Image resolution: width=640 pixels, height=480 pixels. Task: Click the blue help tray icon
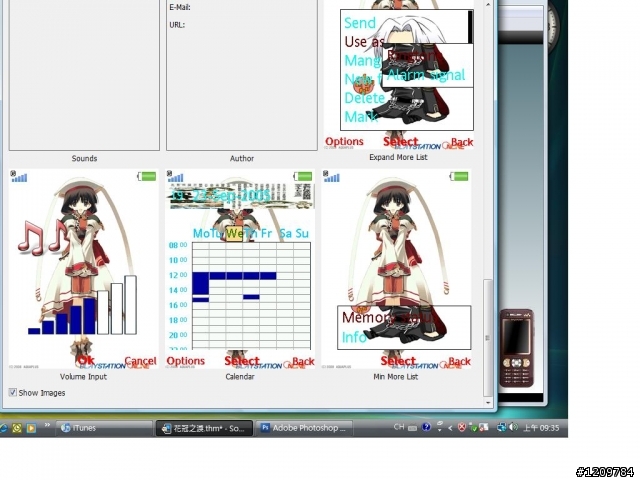pos(427,427)
